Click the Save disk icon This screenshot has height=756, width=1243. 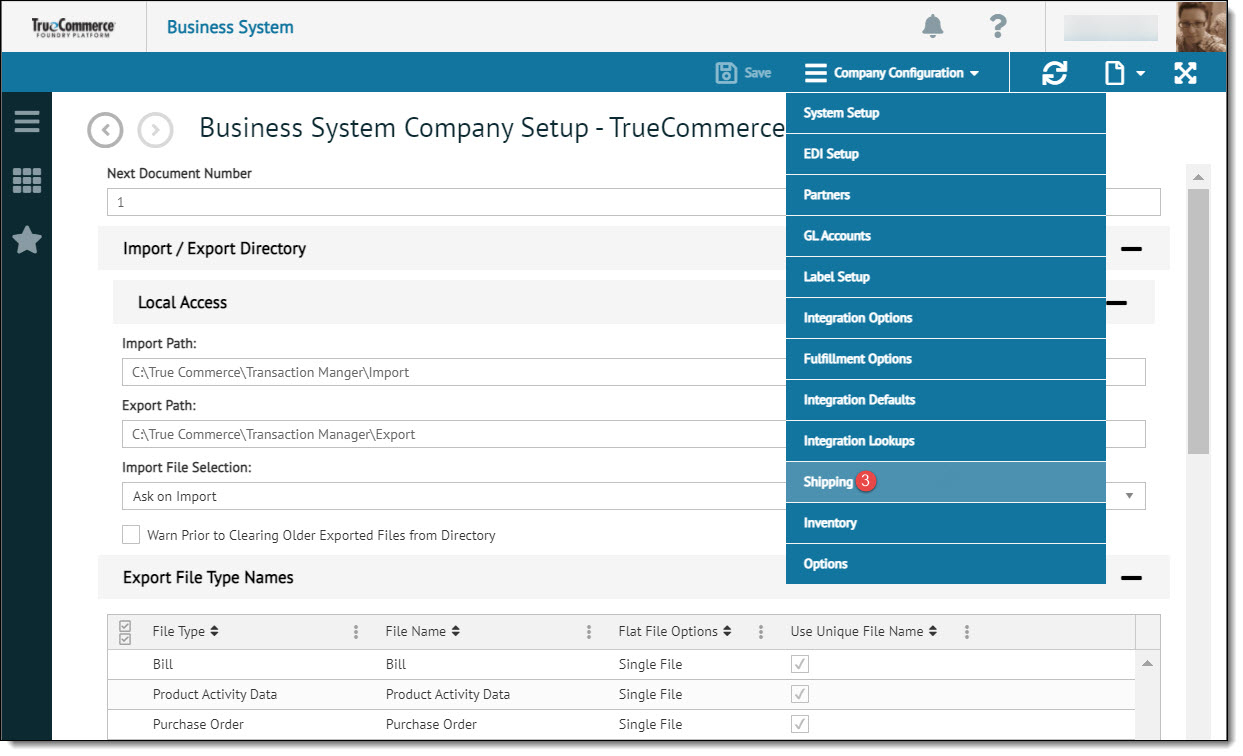tap(726, 73)
